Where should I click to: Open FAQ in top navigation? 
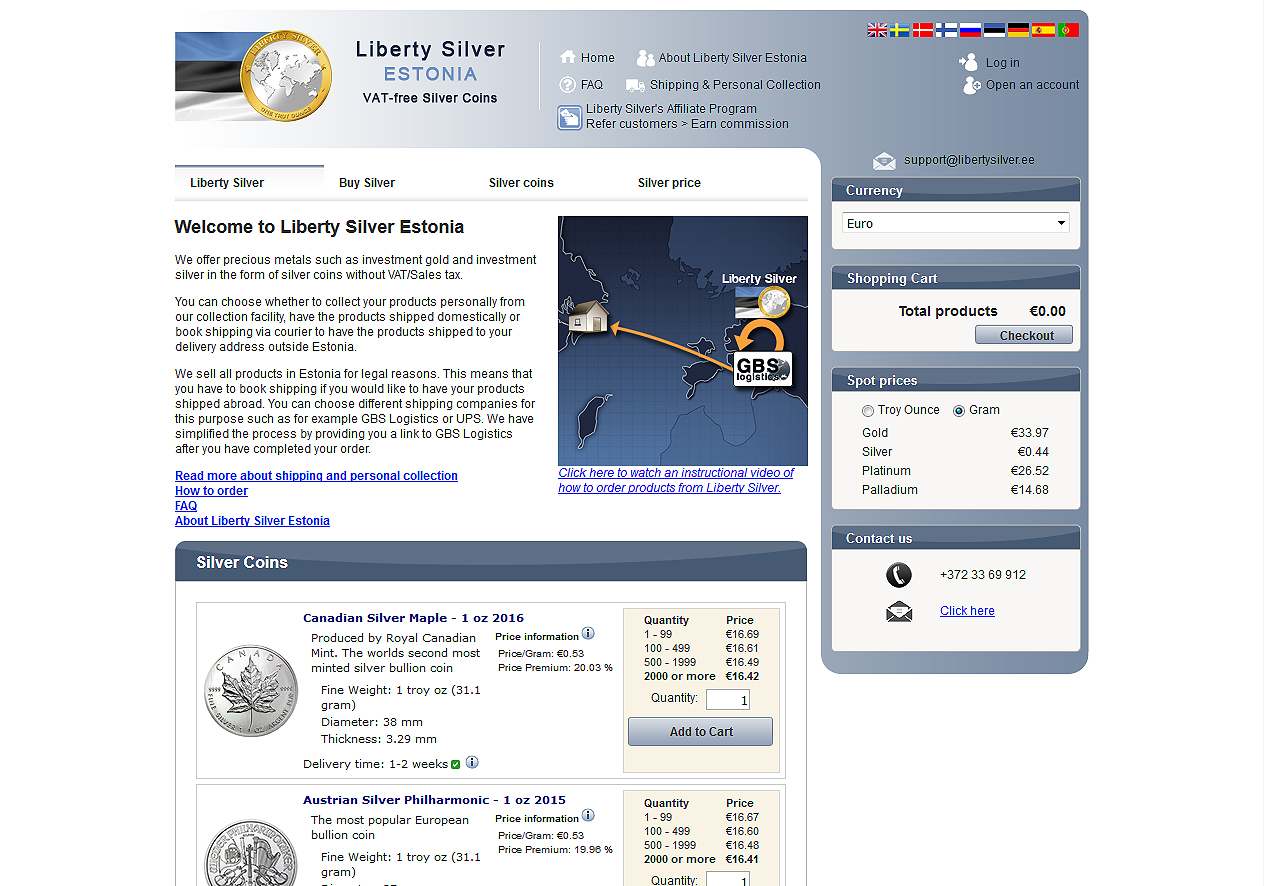(x=592, y=85)
